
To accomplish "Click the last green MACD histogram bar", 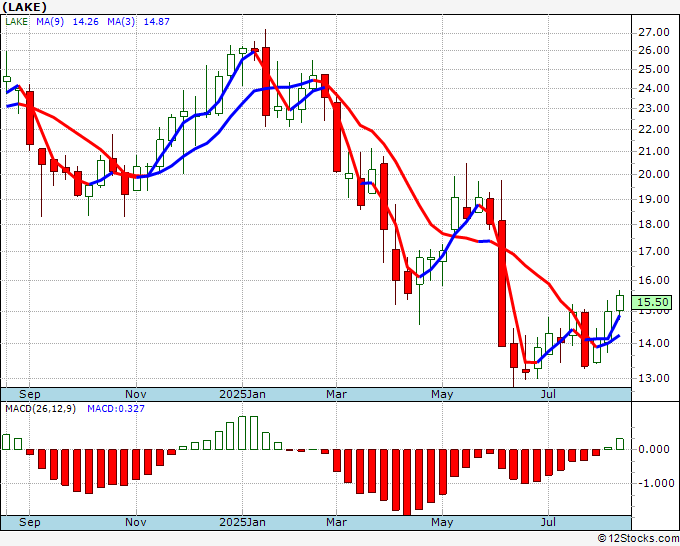I will (620, 444).
